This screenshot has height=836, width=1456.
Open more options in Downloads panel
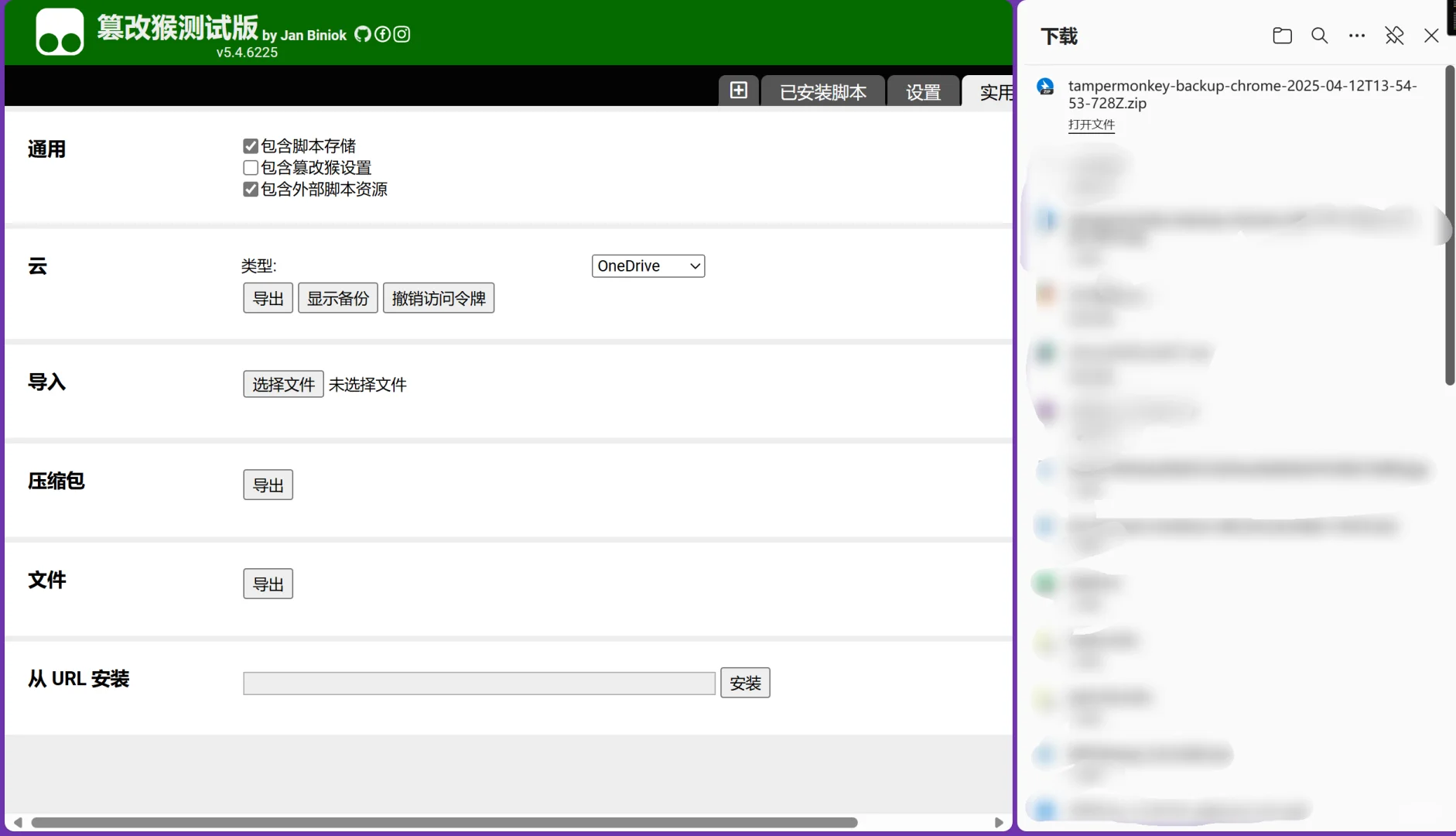coord(1357,36)
